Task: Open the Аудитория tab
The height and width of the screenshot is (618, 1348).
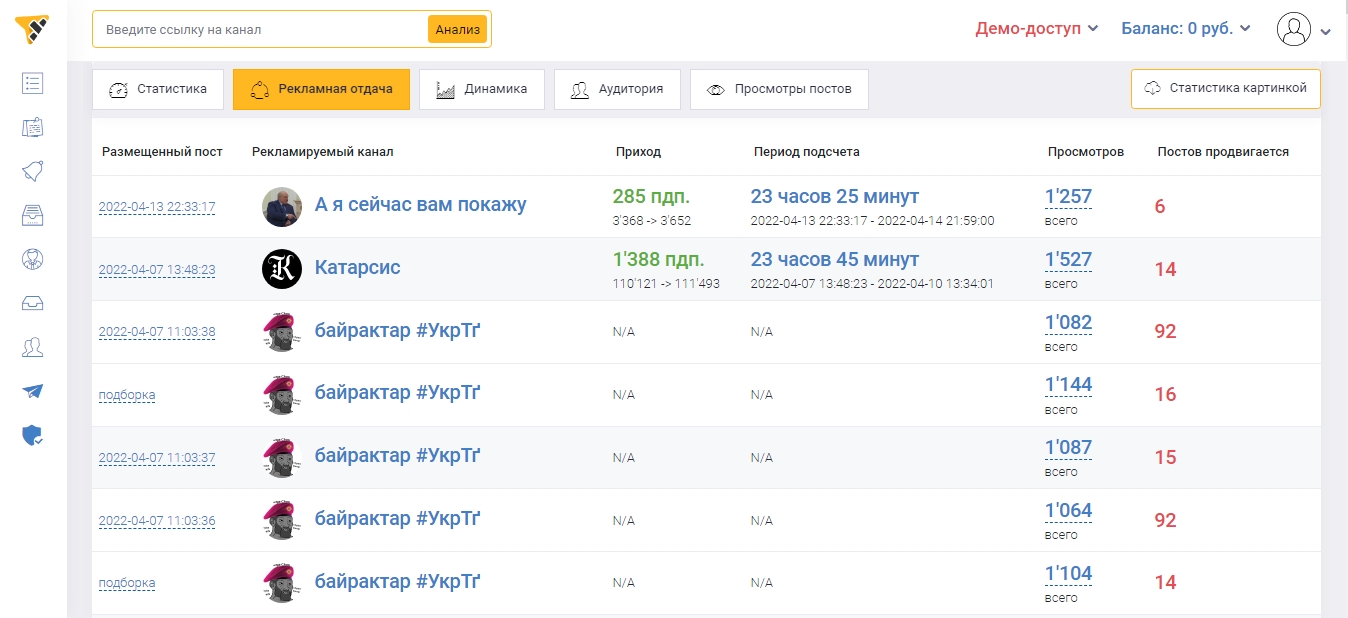Action: (x=617, y=89)
